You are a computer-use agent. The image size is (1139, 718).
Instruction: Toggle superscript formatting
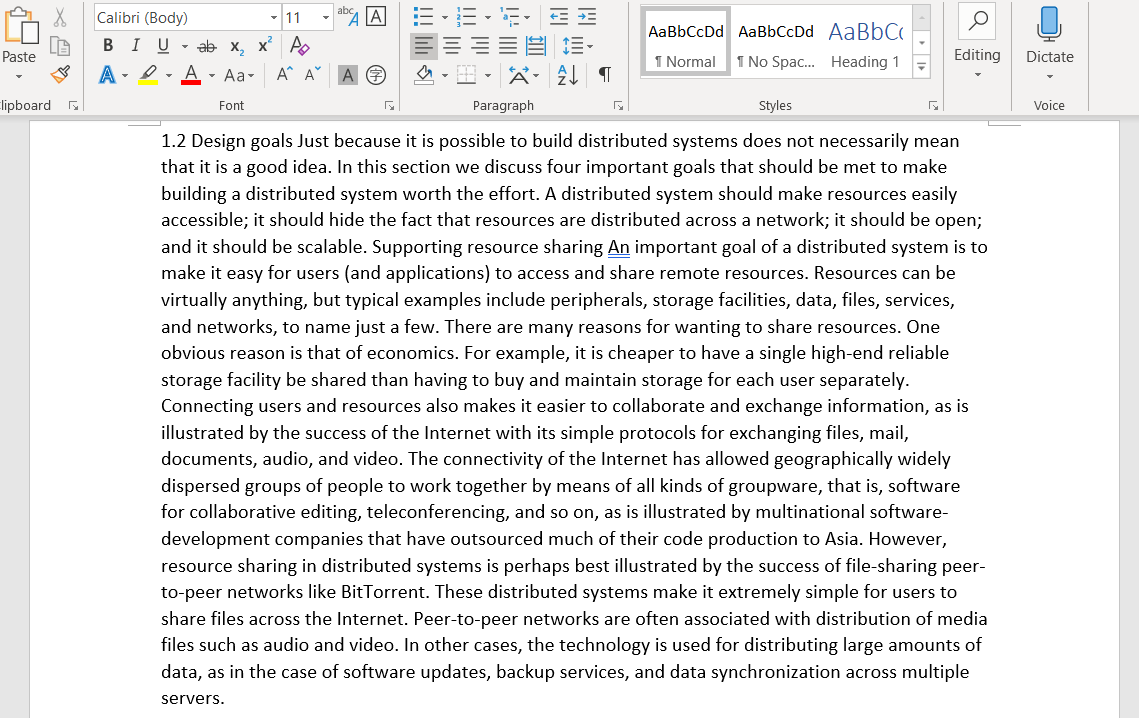tap(265, 46)
